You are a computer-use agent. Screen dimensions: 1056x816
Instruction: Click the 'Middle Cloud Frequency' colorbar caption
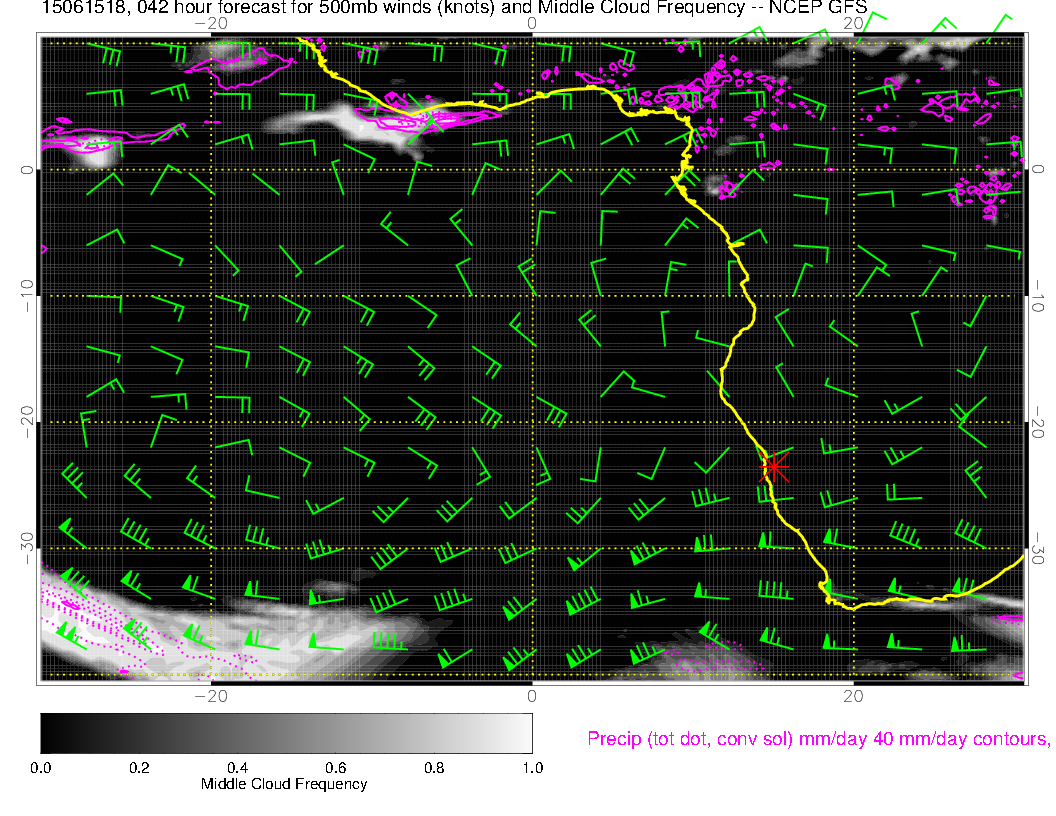[284, 784]
